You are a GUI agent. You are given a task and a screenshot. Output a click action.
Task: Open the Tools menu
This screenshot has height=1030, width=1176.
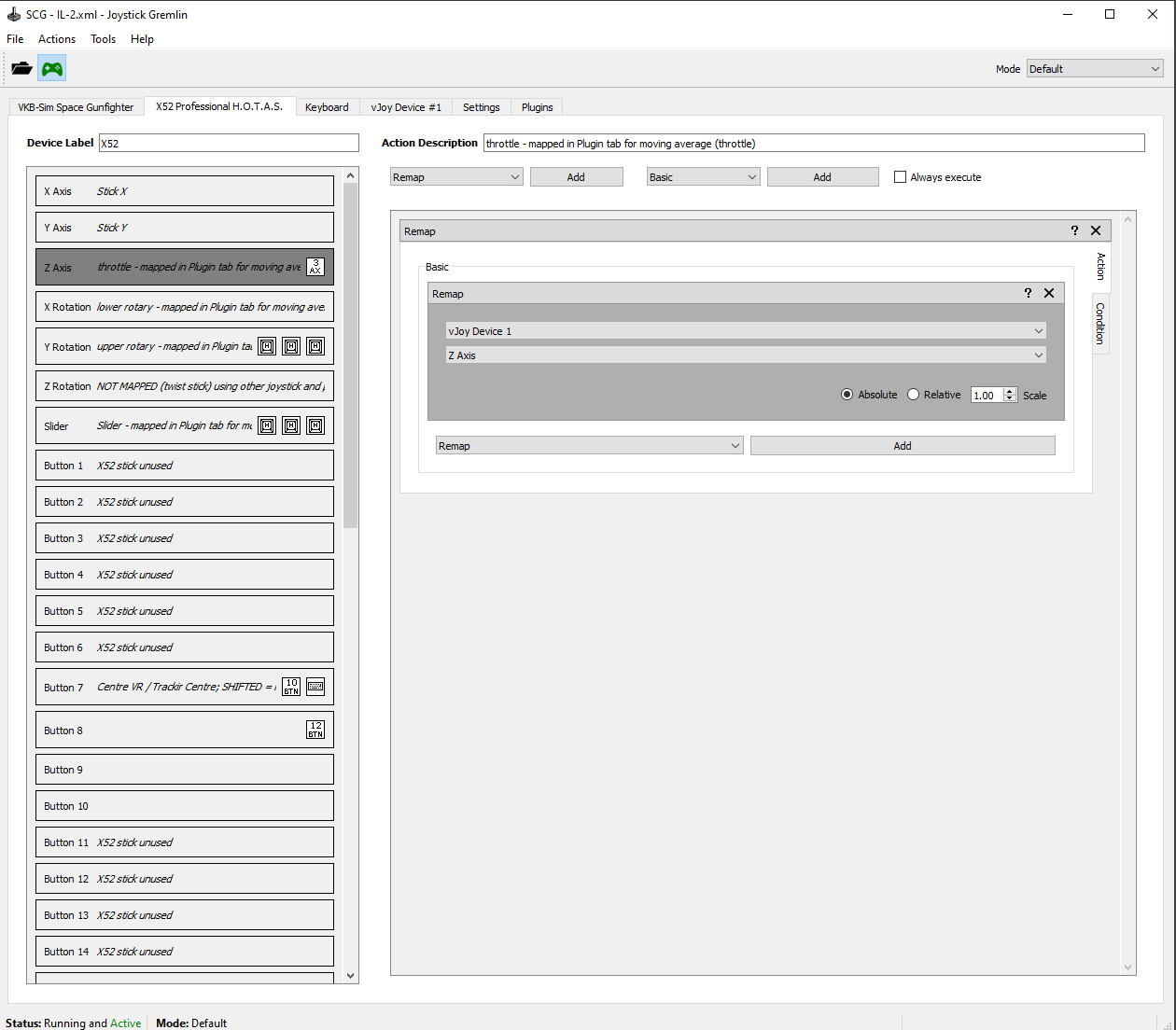pyautogui.click(x=103, y=39)
